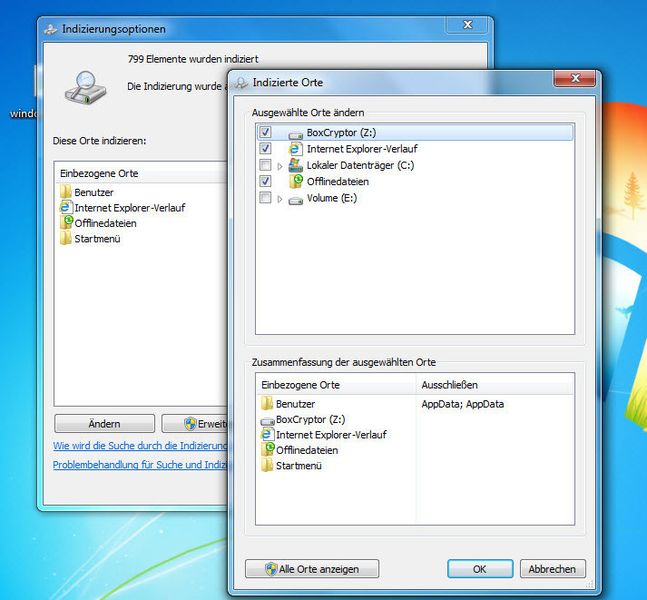Open Problembehandlung für Suche link
The width and height of the screenshot is (647, 600).
click(140, 465)
